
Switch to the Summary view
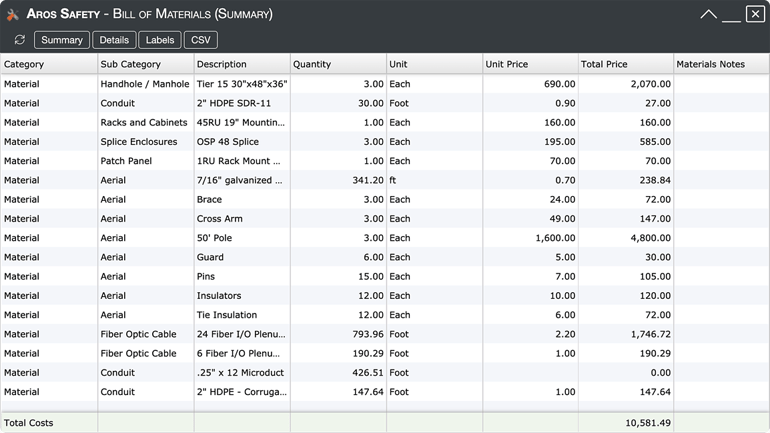[62, 40]
